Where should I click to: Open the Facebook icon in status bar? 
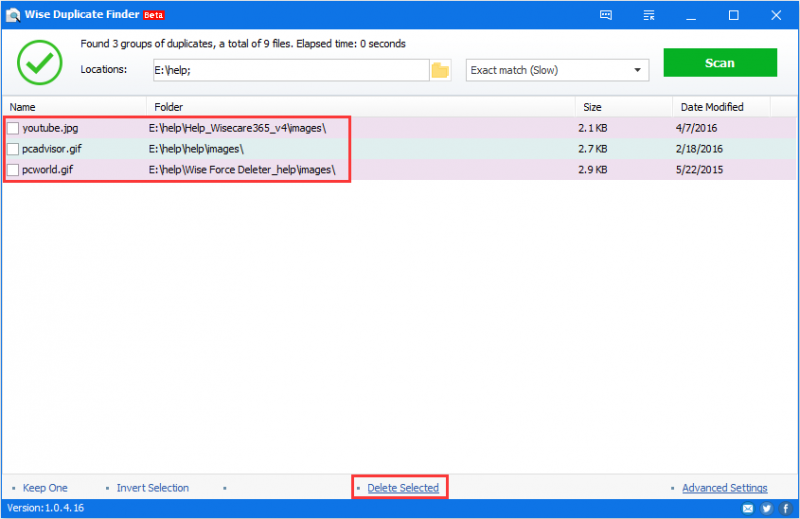[x=786, y=508]
